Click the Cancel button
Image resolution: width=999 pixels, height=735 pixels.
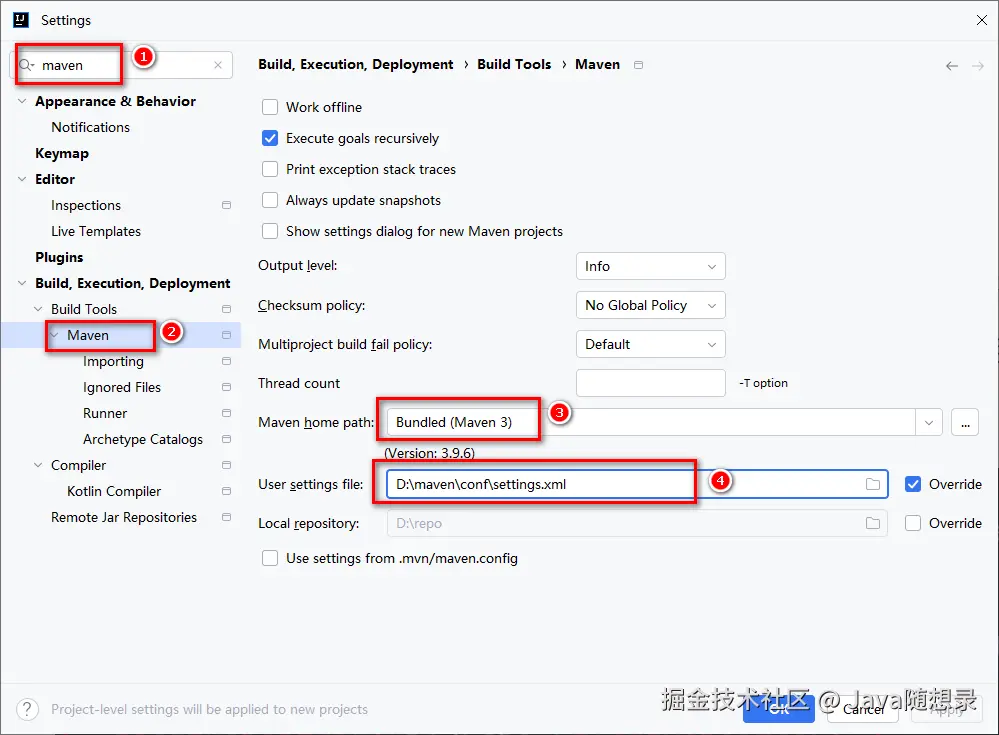click(863, 709)
